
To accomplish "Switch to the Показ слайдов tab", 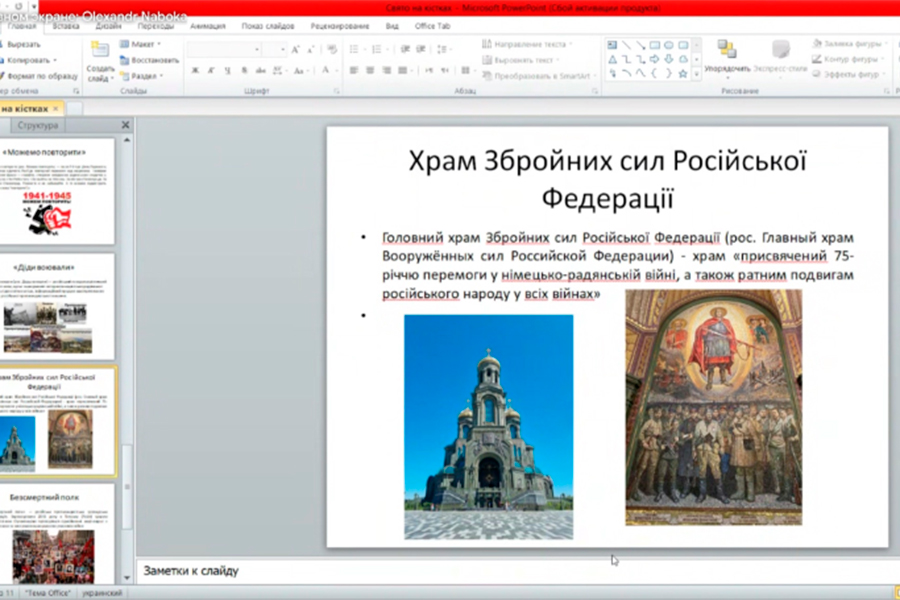I will pos(269,26).
